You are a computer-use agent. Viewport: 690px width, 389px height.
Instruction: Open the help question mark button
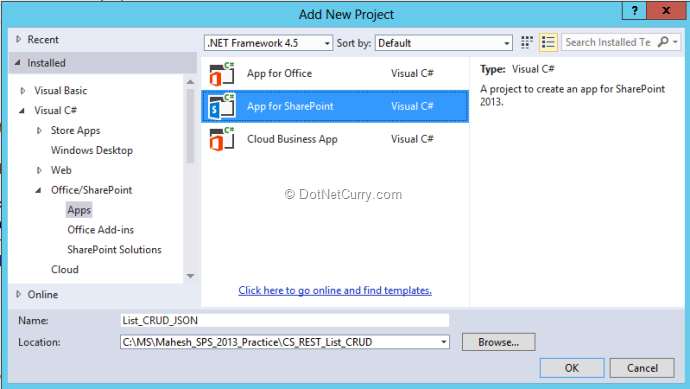click(634, 11)
